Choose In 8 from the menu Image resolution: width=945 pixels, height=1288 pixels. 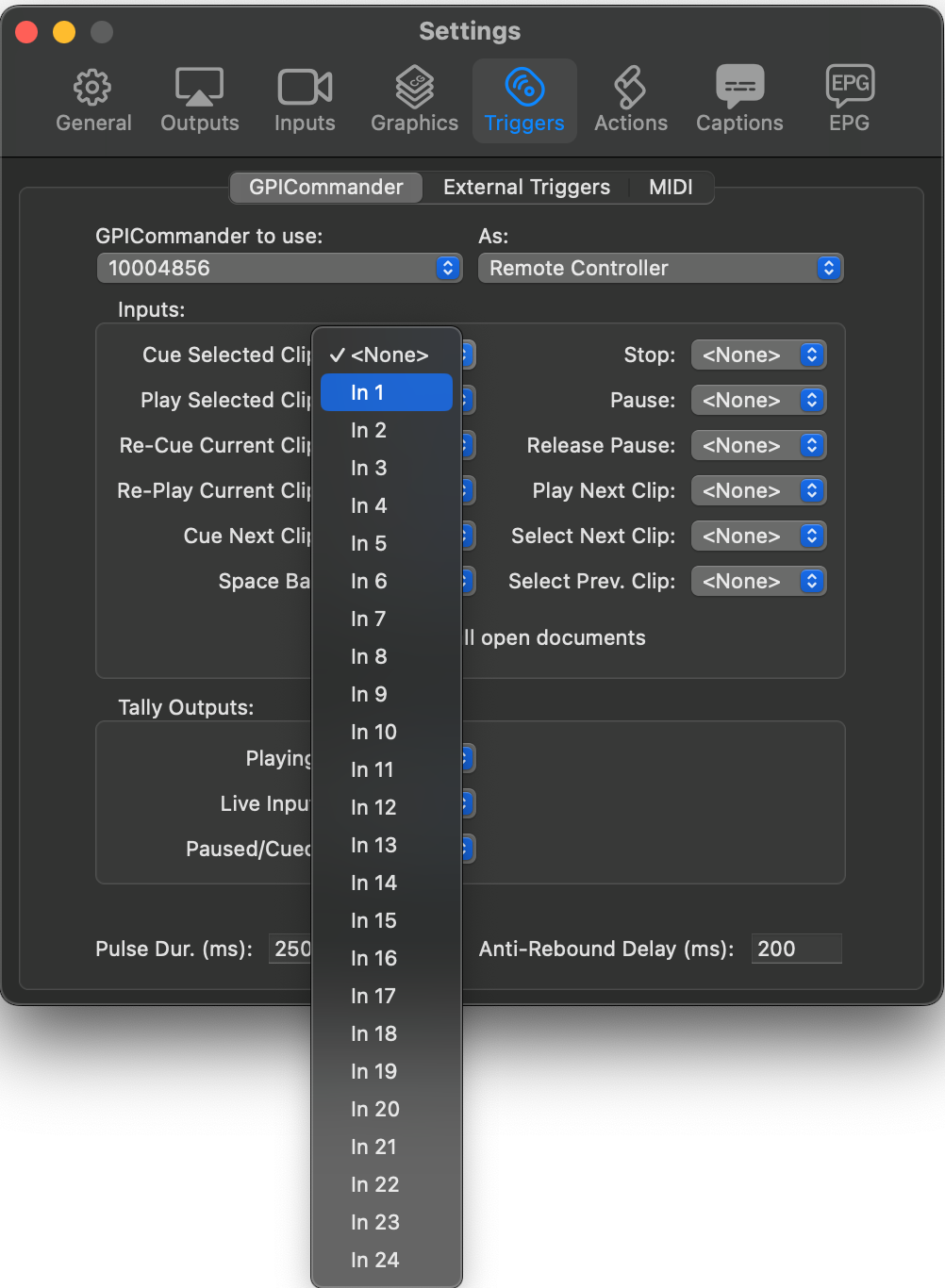pyautogui.click(x=387, y=656)
